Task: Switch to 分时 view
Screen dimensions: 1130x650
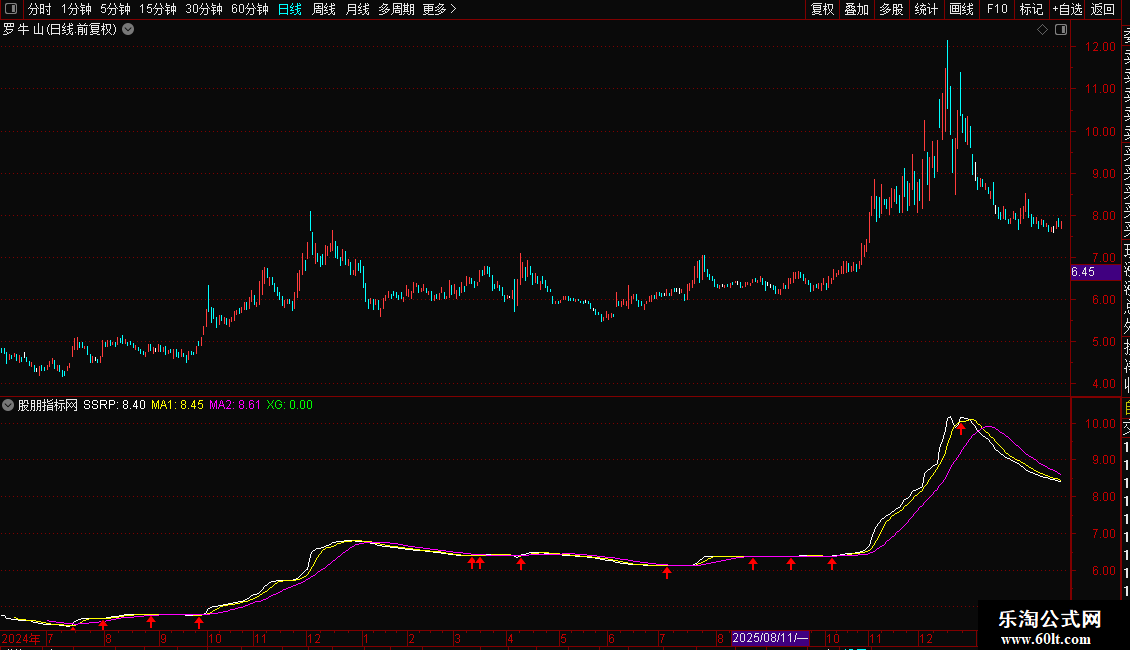Action: (x=40, y=9)
